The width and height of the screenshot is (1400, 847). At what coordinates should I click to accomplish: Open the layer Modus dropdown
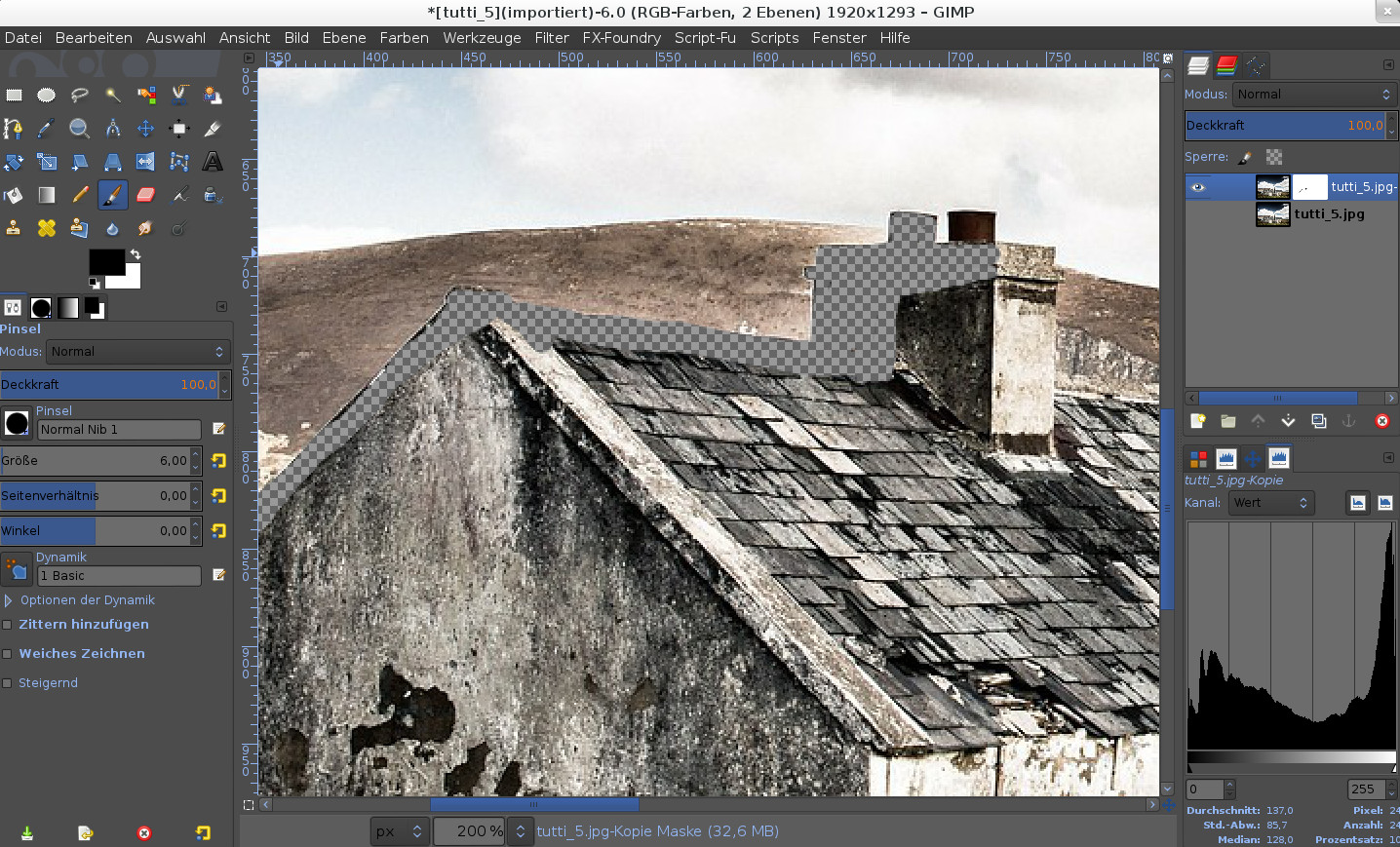pos(1313,95)
